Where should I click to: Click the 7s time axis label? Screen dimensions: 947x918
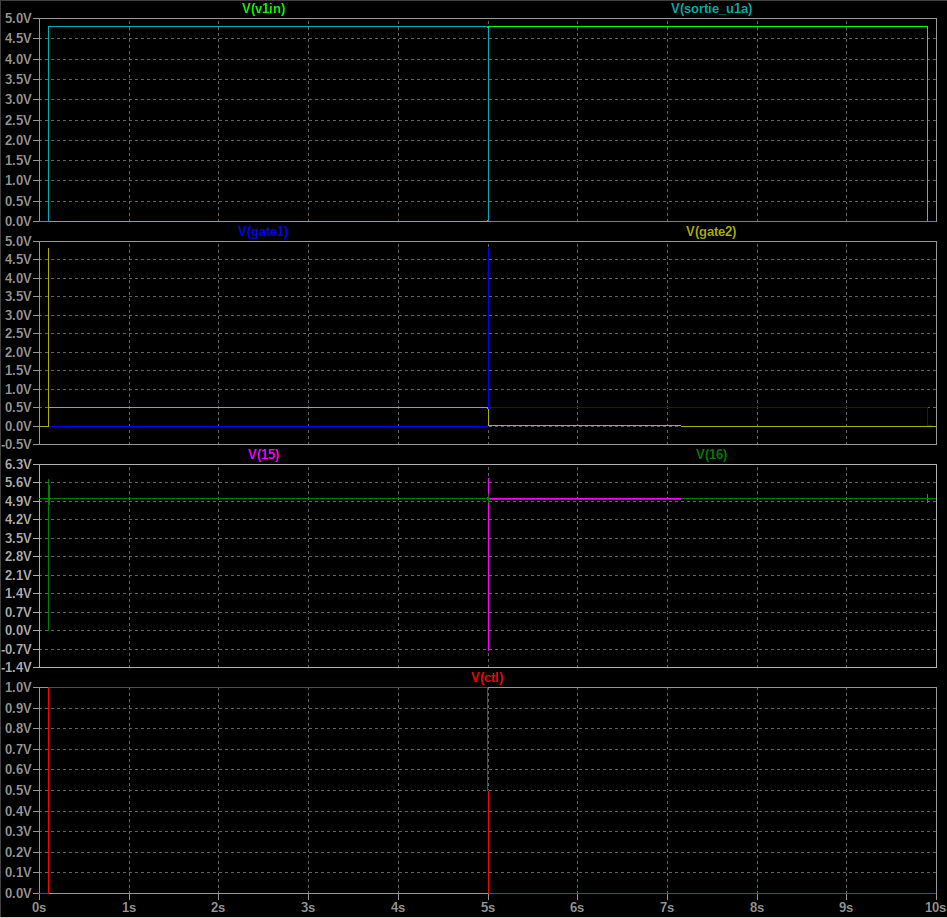pyautogui.click(x=667, y=908)
